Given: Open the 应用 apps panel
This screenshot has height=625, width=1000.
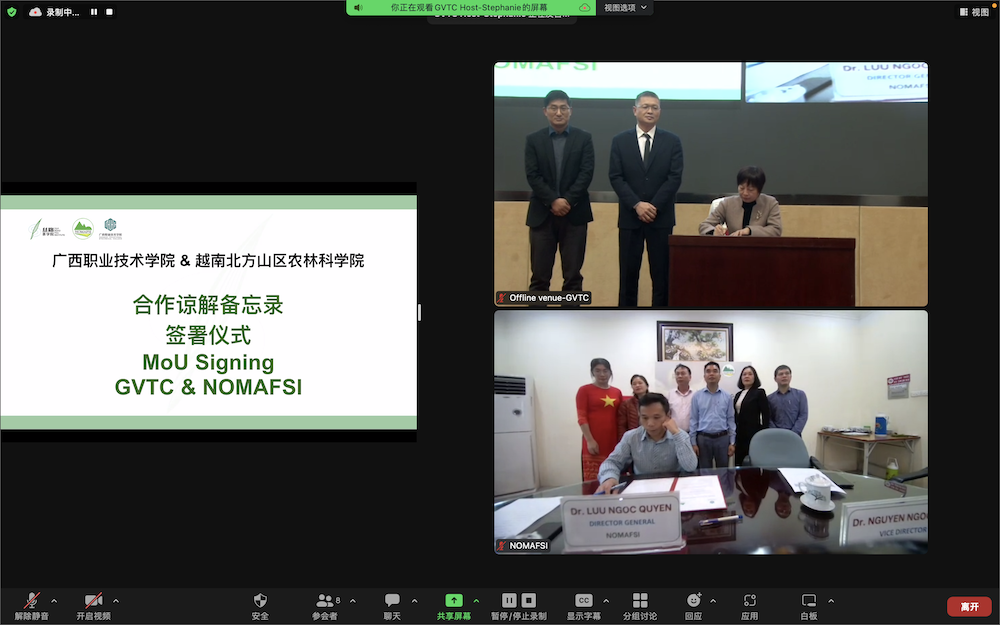Looking at the screenshot, I should [750, 600].
